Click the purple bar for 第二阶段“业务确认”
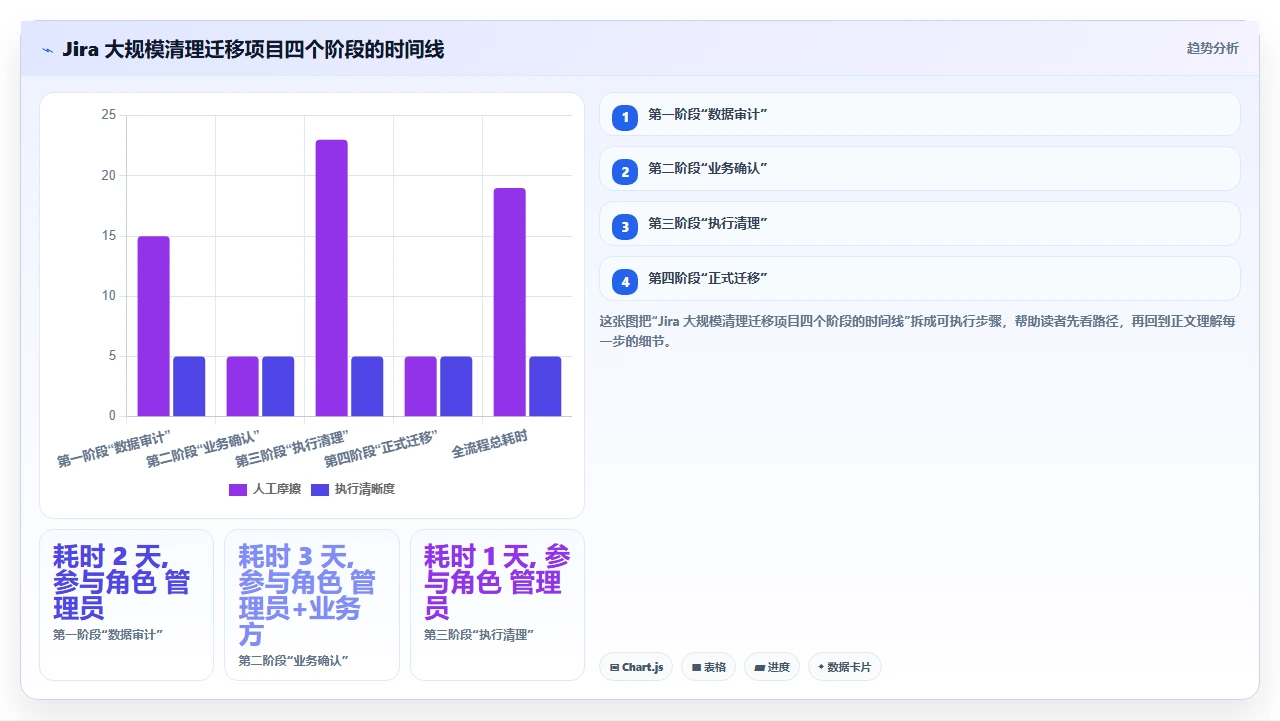1280x721 pixels. coord(243,386)
